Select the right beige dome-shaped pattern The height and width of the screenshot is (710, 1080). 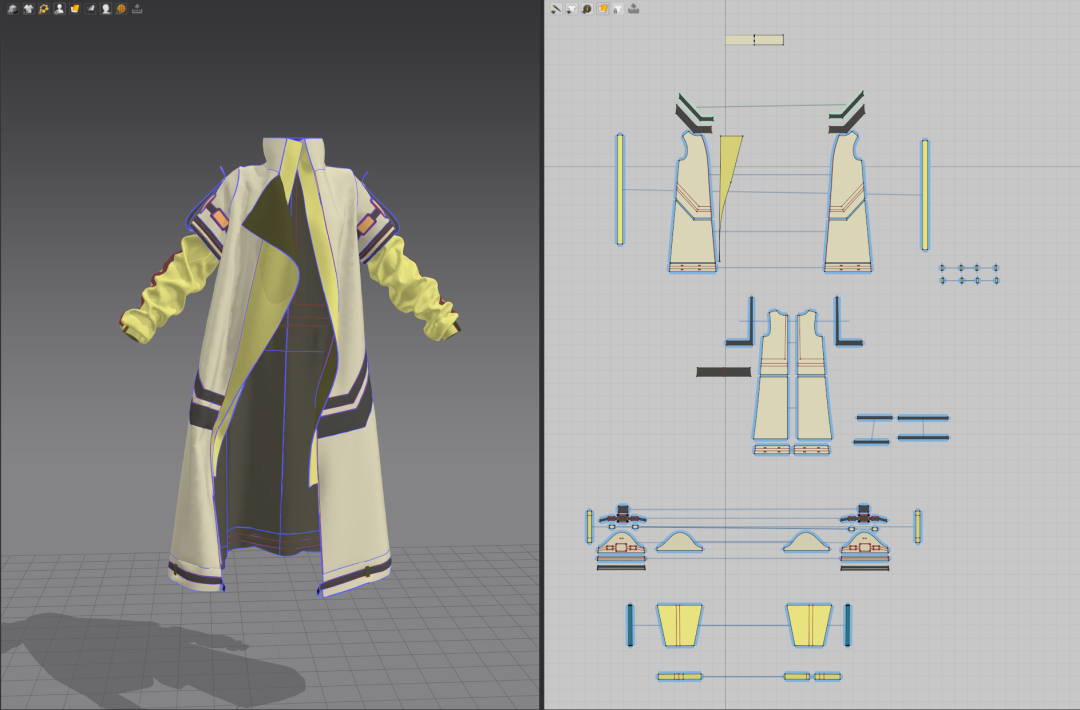coord(807,542)
